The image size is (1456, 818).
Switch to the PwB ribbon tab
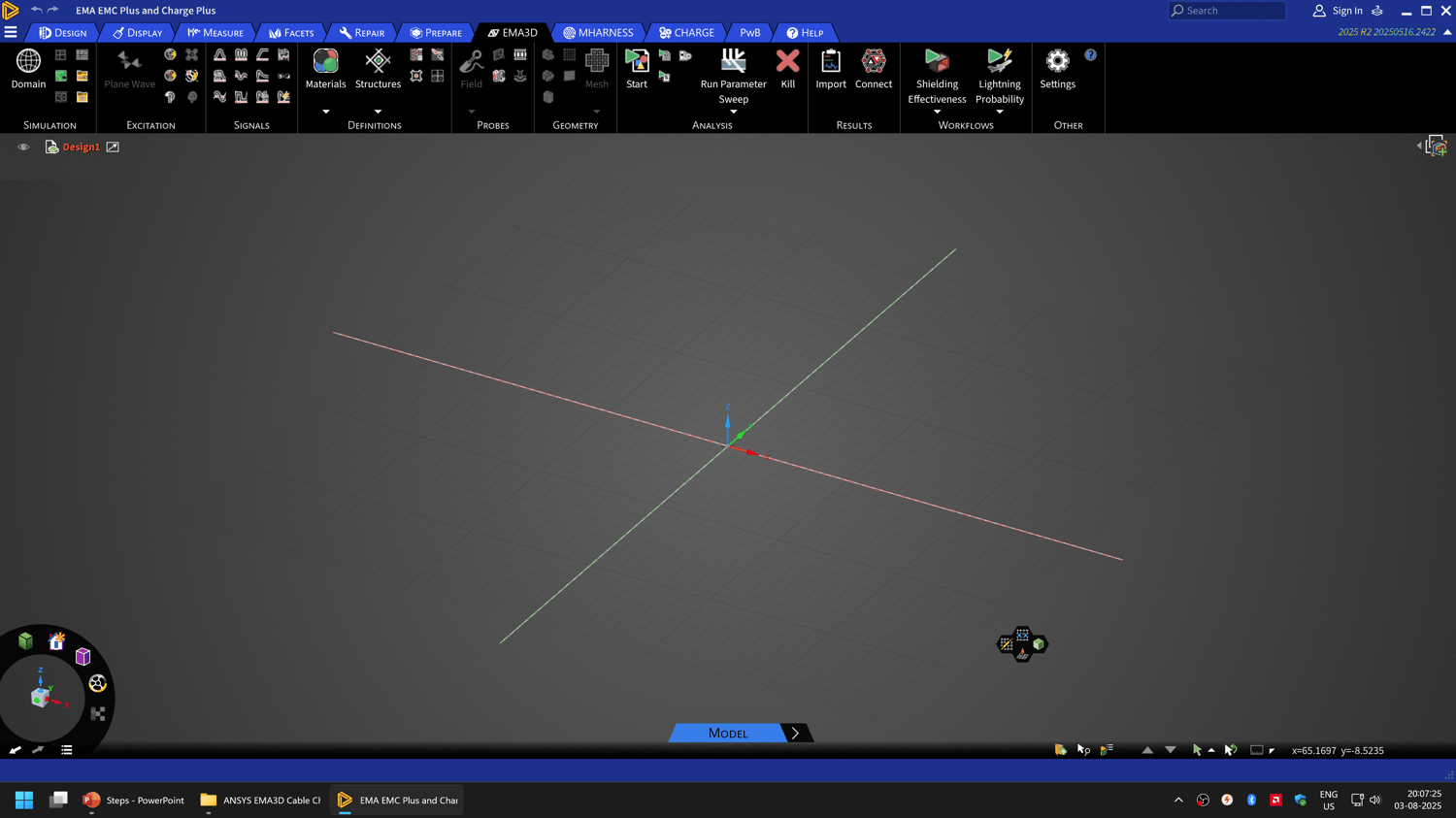pyautogui.click(x=750, y=33)
